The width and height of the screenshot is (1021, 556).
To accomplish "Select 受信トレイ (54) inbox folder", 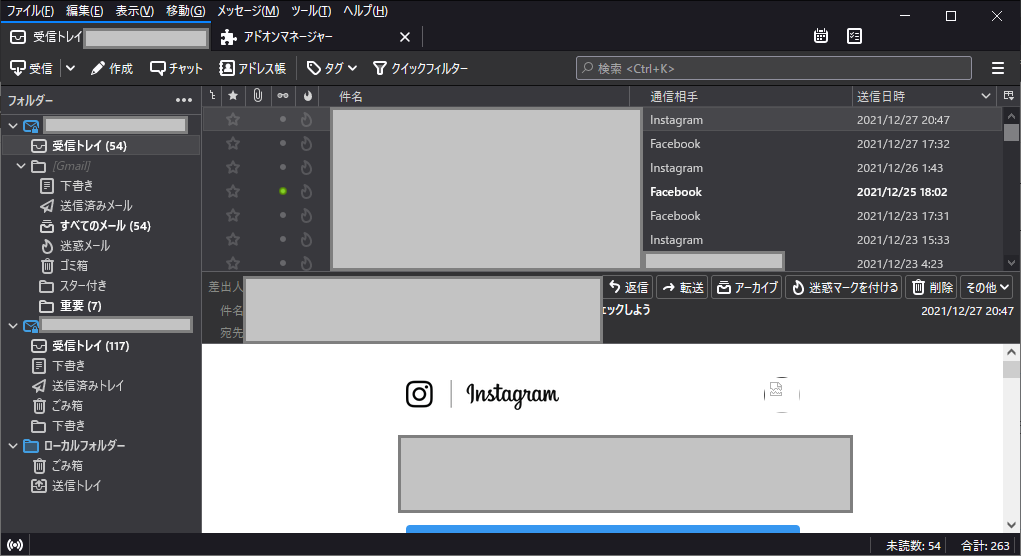I will pos(101,146).
